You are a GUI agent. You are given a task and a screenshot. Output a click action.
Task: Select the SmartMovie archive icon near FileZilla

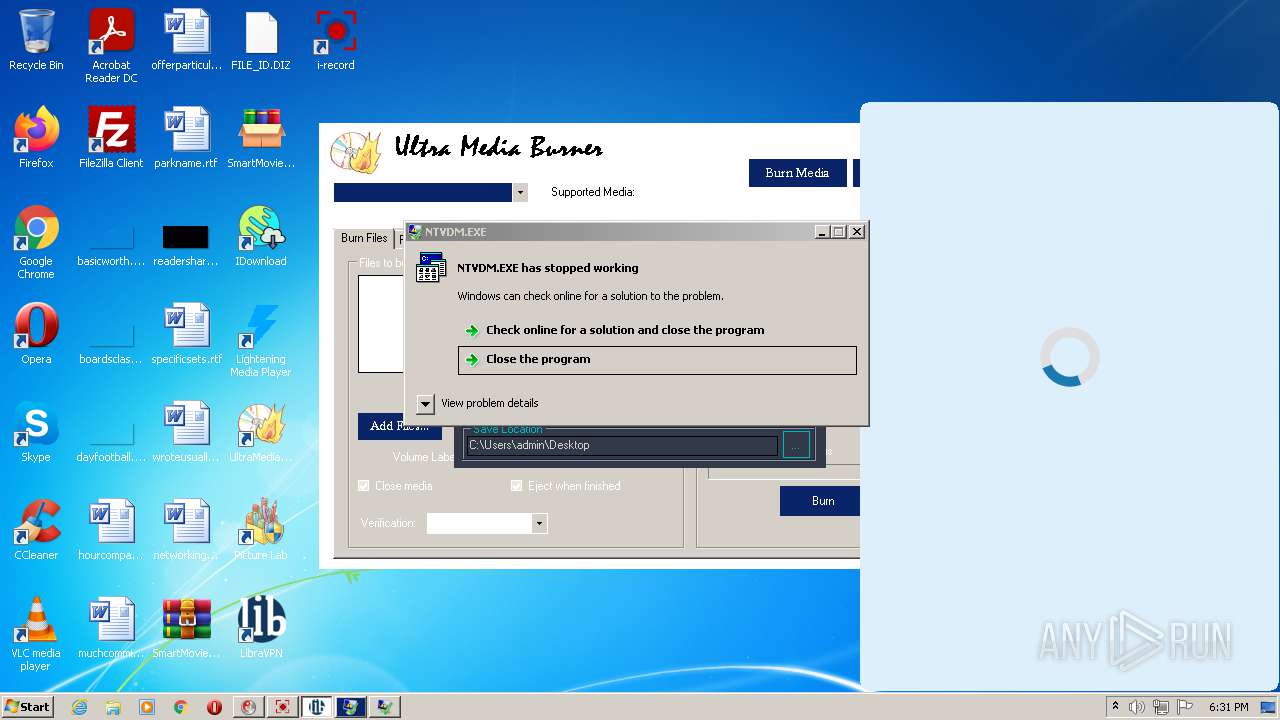pos(261,138)
